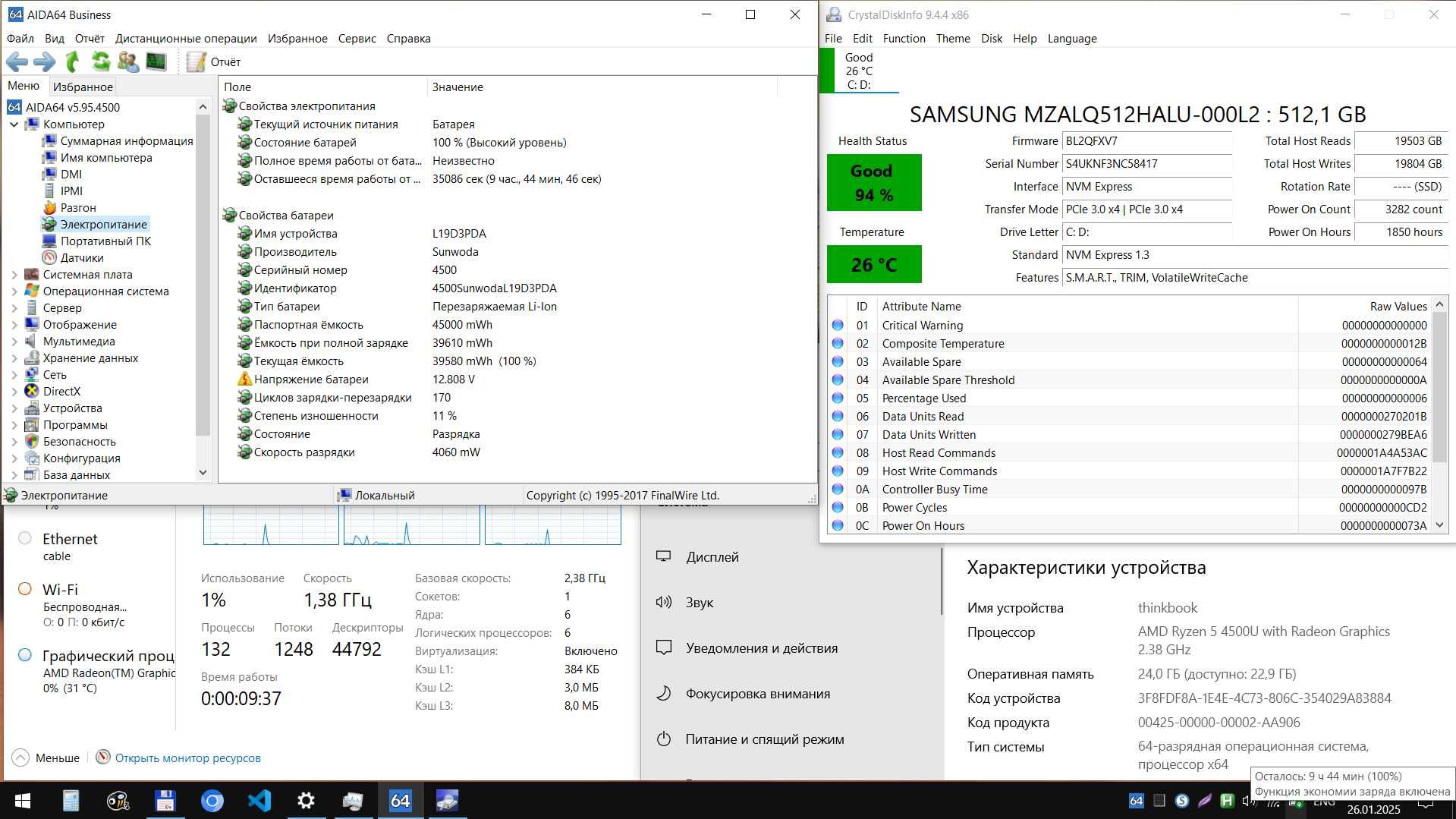Expand the Мультимедиа tree node
This screenshot has width=1456, height=819.
pos(14,341)
